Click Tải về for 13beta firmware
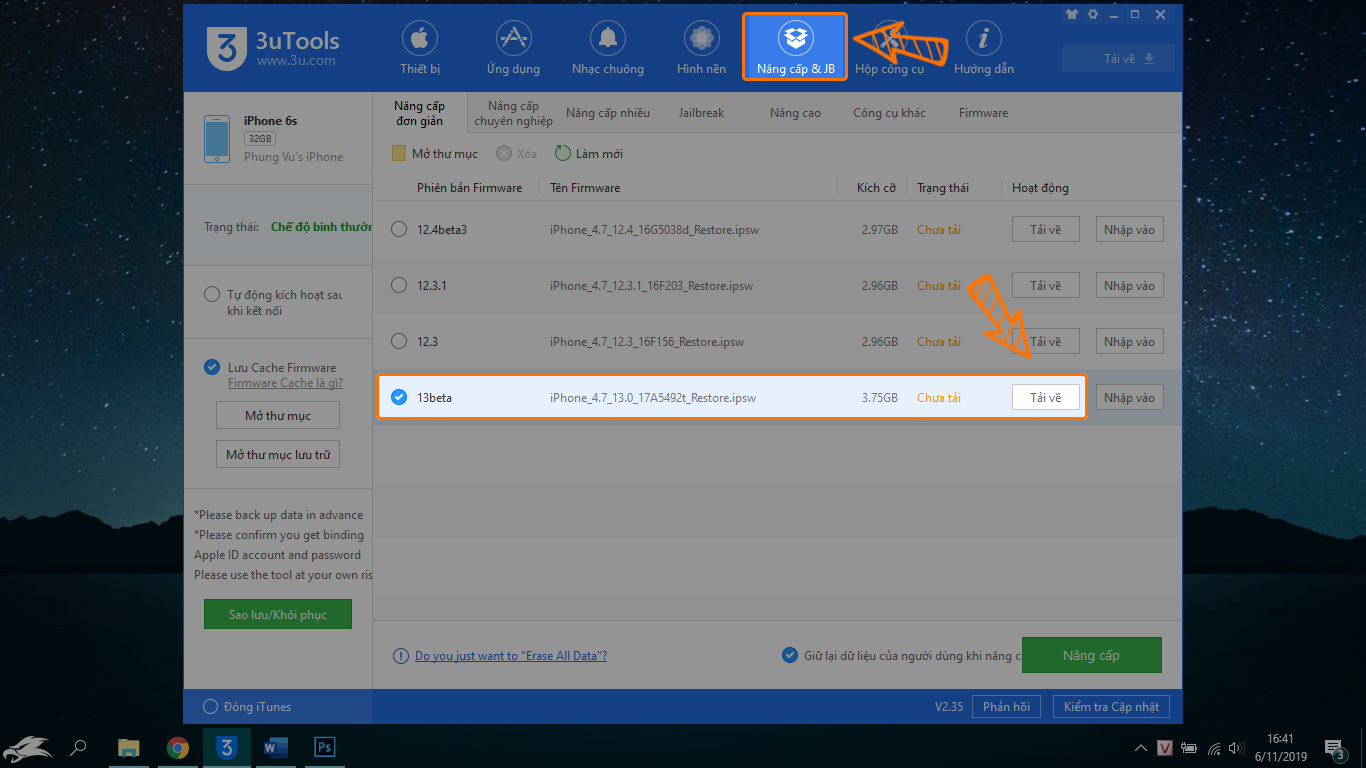 point(1046,398)
